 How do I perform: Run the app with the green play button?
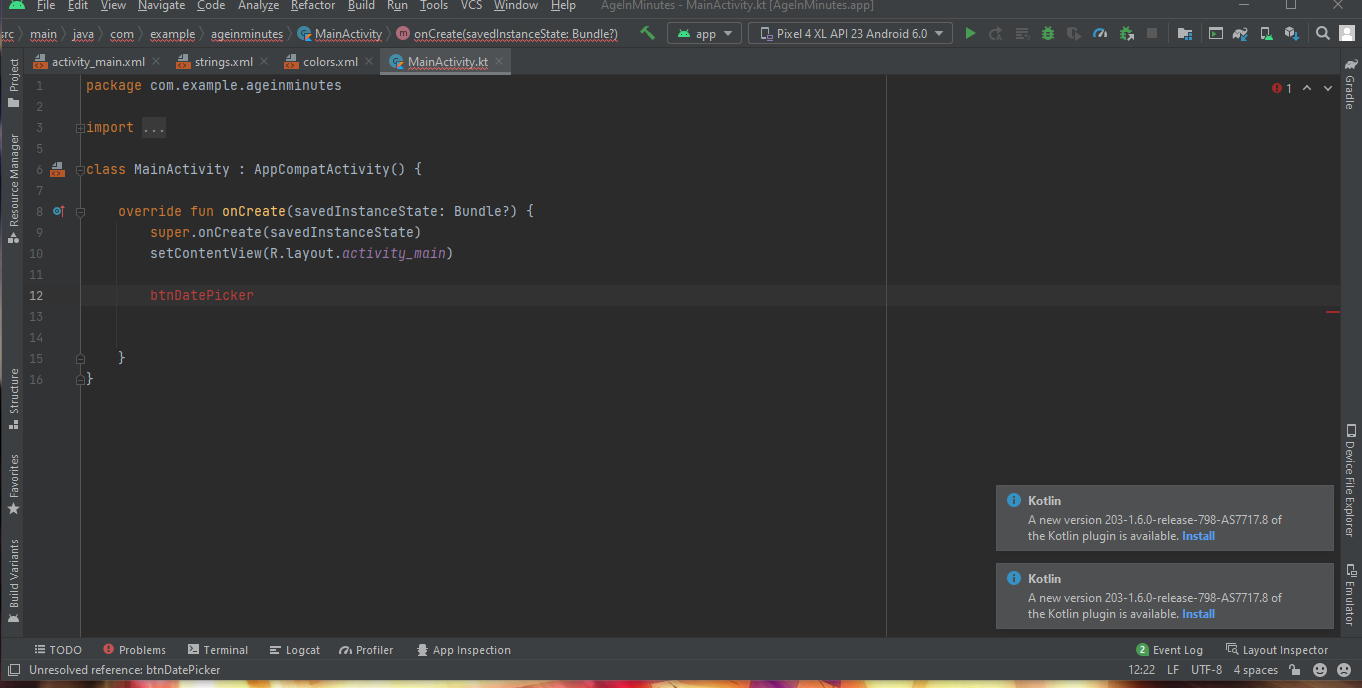point(970,33)
